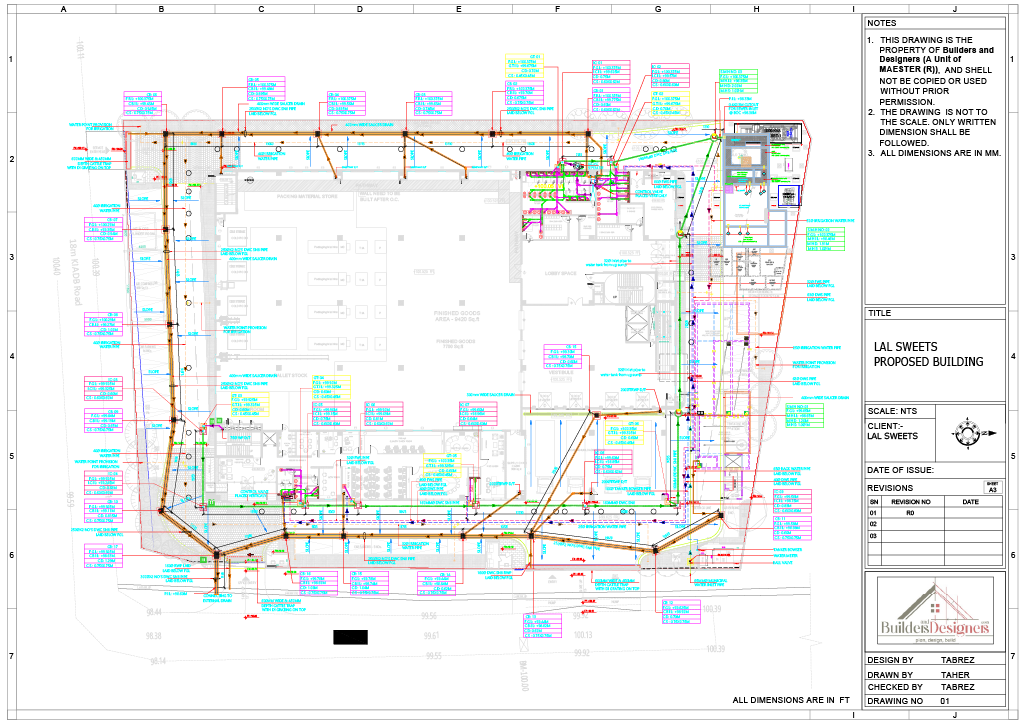Click the NOTES heading
The height and width of the screenshot is (723, 1024).
click(882, 23)
